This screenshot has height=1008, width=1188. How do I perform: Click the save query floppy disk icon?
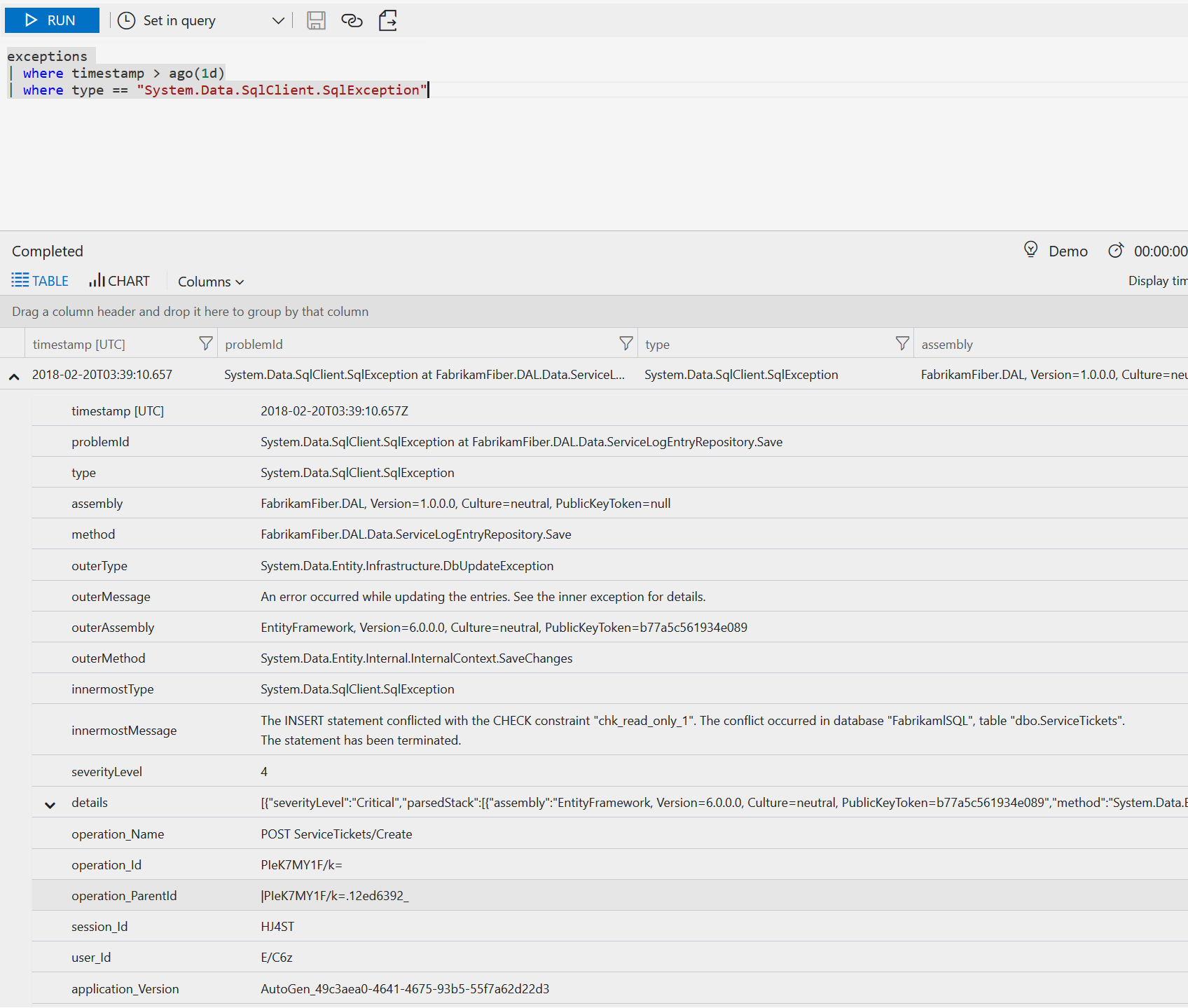point(316,20)
